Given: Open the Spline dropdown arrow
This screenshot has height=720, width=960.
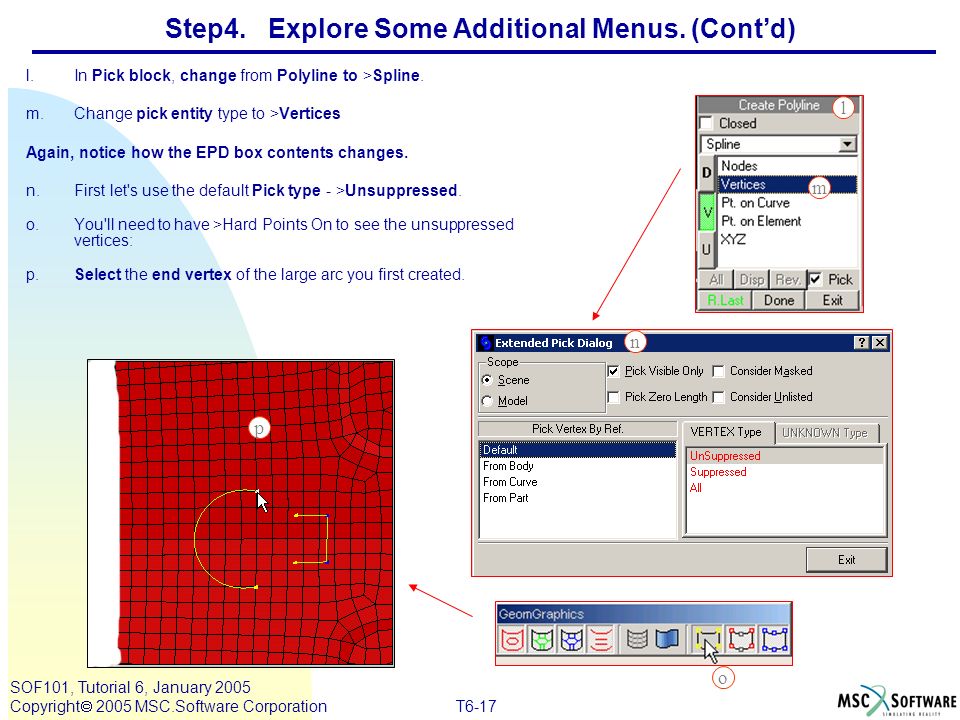Looking at the screenshot, I should pyautogui.click(x=847, y=144).
